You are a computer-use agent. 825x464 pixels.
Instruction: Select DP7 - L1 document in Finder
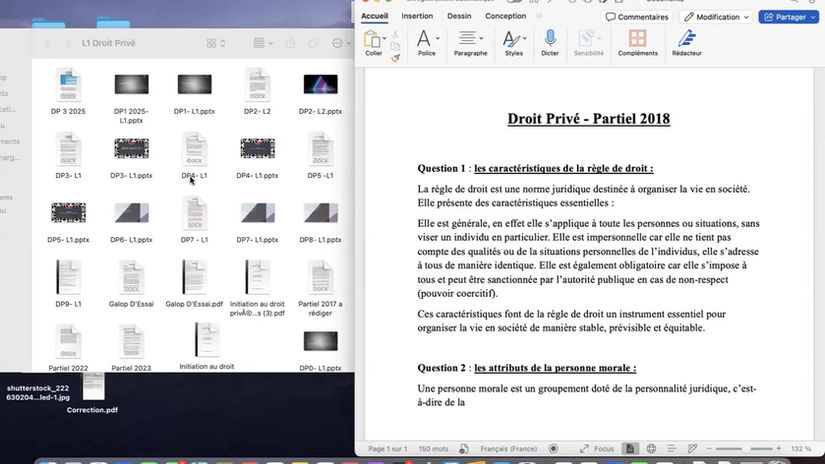click(x=194, y=220)
